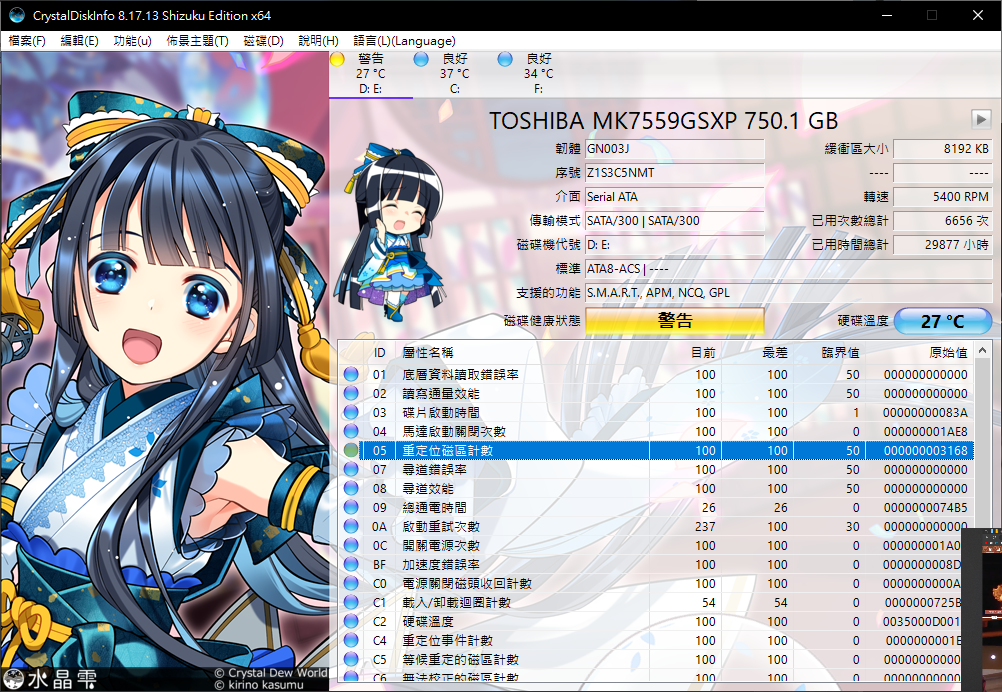Click the status orb of attribute 03
Image resolution: width=1002 pixels, height=692 pixels.
351,412
